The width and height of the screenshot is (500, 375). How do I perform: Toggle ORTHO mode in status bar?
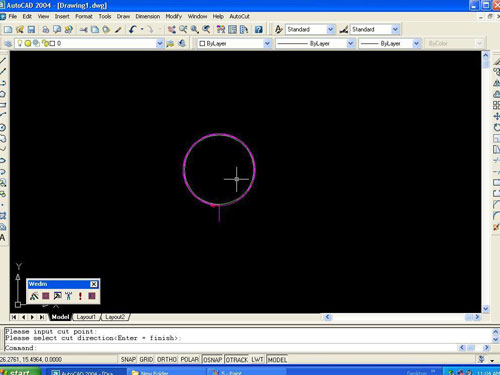[166, 359]
